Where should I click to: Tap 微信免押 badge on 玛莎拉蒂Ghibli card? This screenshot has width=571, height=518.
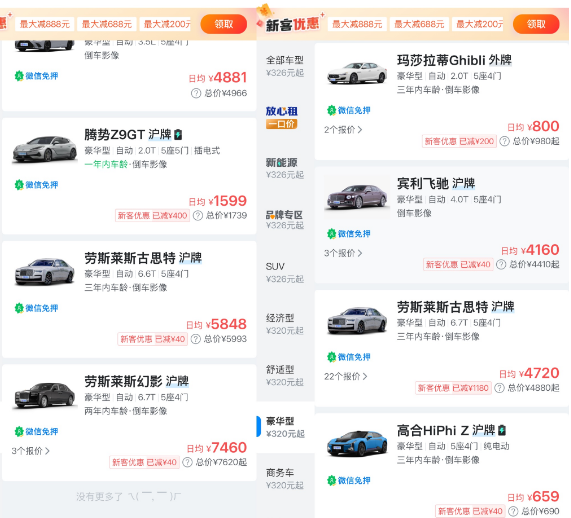(349, 110)
